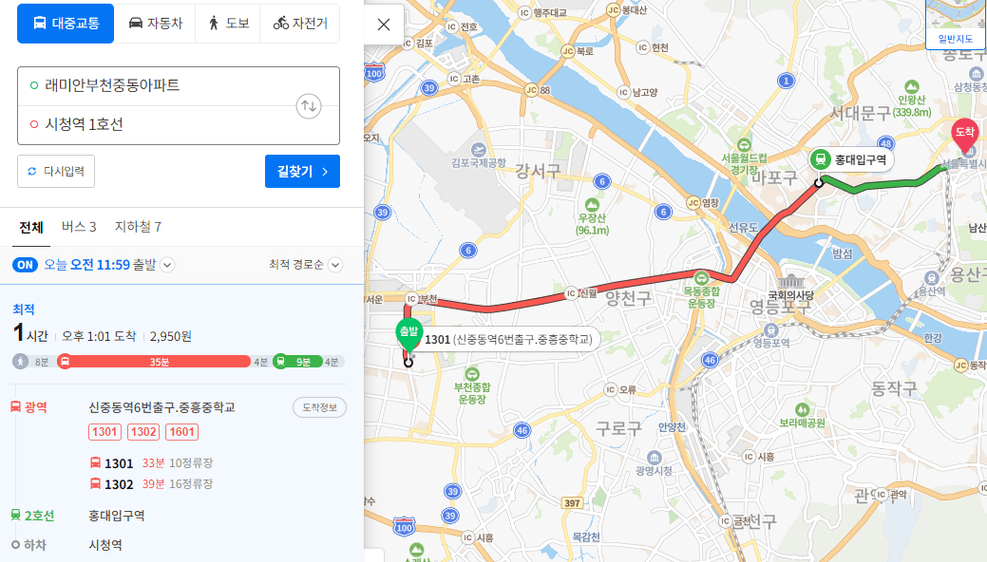Image resolution: width=987 pixels, height=562 pixels.
Task: Click the 다시입력 refresh icon
Action: [x=32, y=171]
